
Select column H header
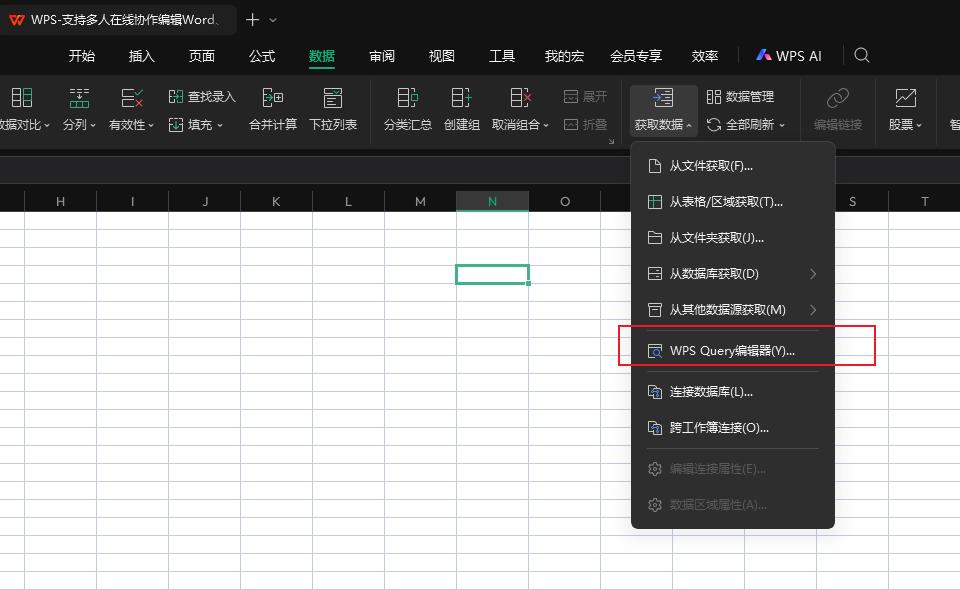coord(60,201)
